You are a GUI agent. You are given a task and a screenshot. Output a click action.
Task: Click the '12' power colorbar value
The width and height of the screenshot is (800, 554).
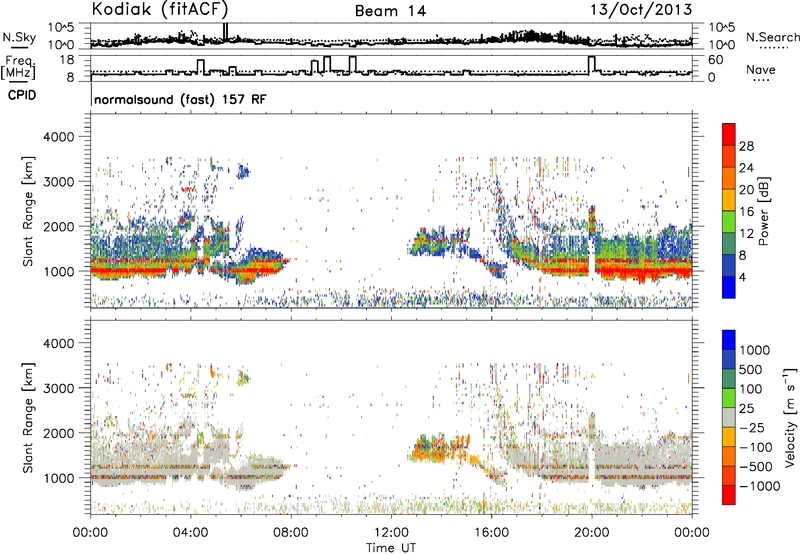(x=746, y=234)
